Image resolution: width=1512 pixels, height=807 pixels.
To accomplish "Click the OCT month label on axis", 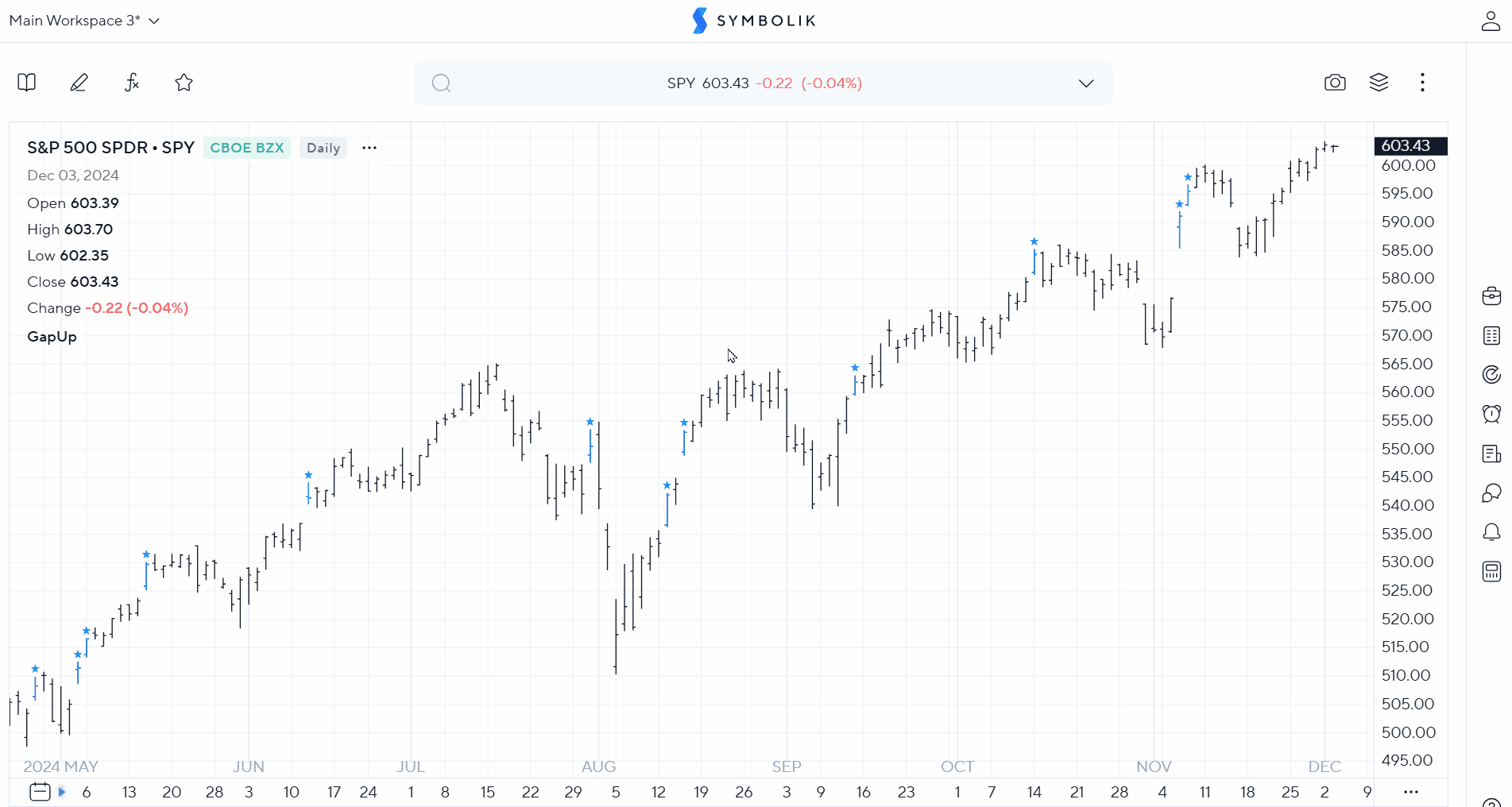I will click(x=957, y=766).
